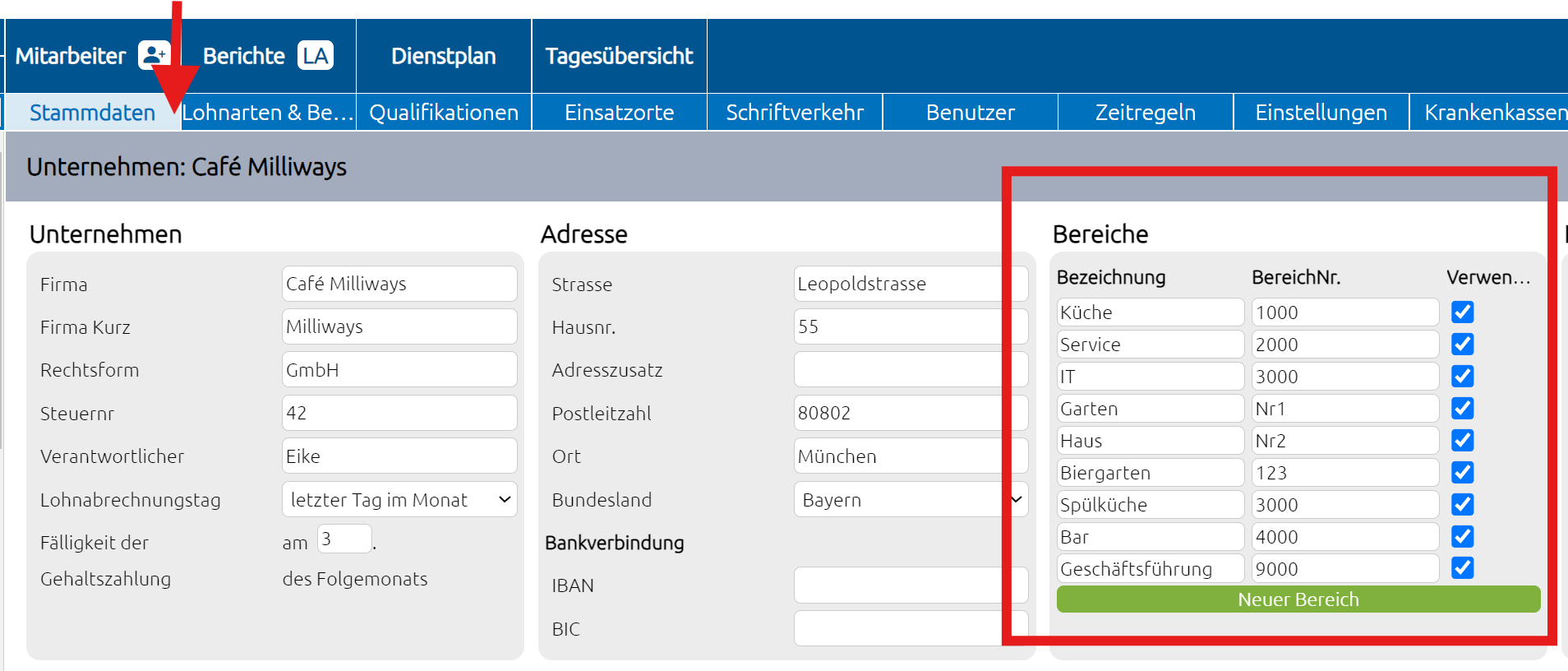Select the Biergarten Bezeichnung field

[x=1151, y=472]
